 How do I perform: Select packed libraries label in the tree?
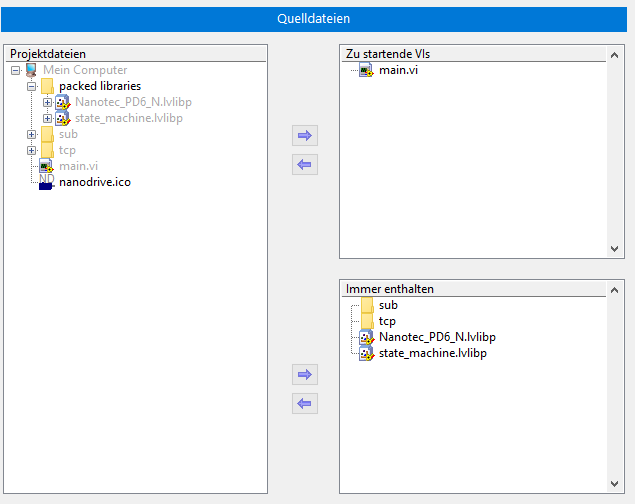(100, 86)
